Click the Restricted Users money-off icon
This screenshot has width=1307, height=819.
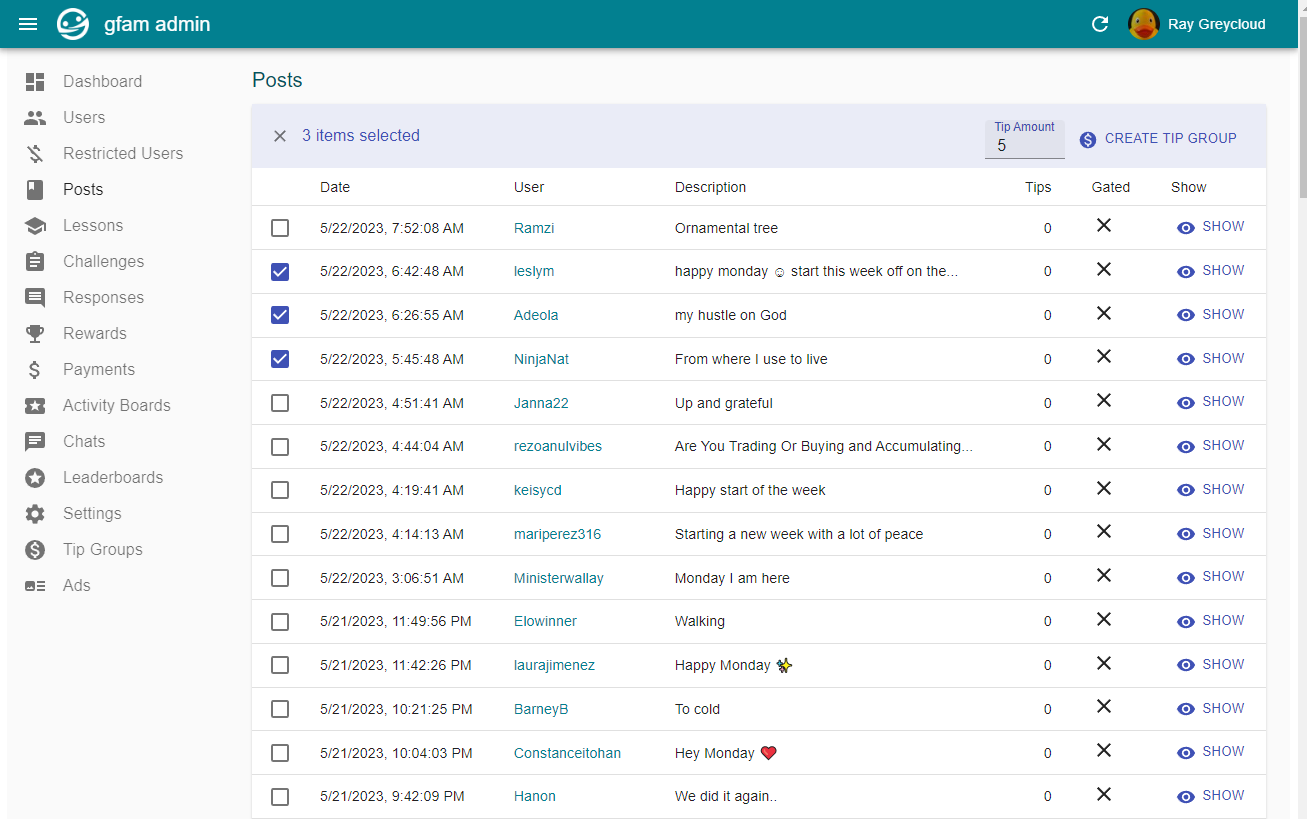[35, 154]
